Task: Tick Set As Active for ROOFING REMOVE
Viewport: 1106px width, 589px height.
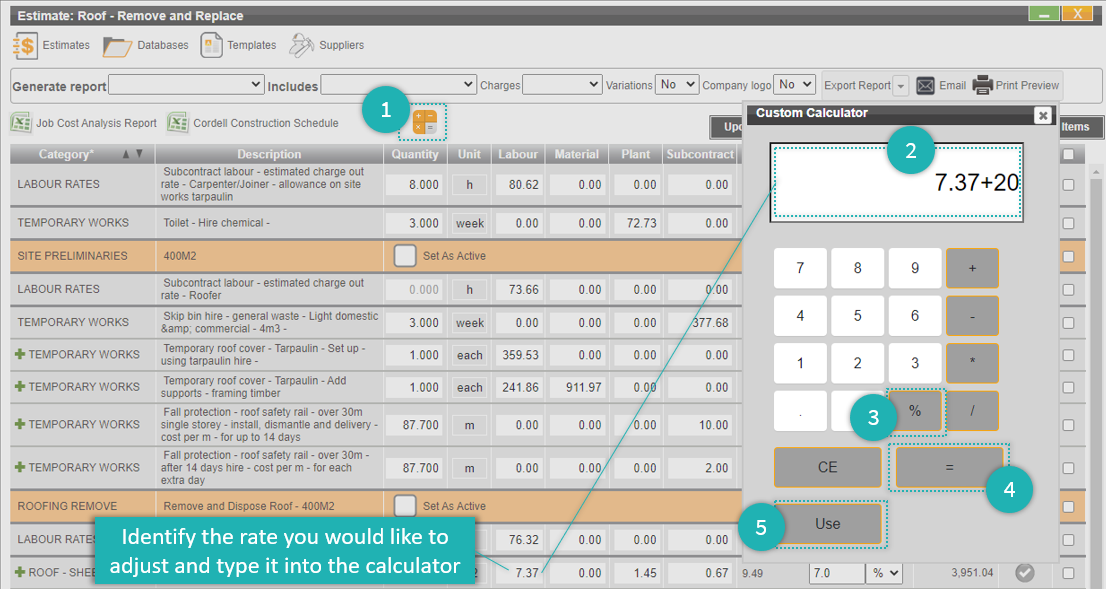Action: point(405,506)
